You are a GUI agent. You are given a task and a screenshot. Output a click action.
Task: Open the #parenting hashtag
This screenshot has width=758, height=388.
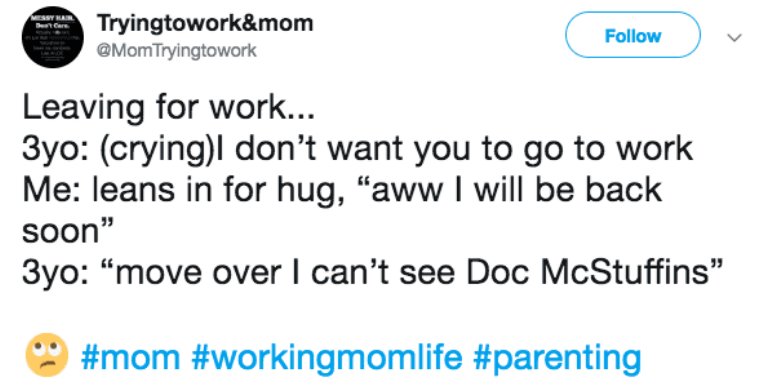click(557, 358)
